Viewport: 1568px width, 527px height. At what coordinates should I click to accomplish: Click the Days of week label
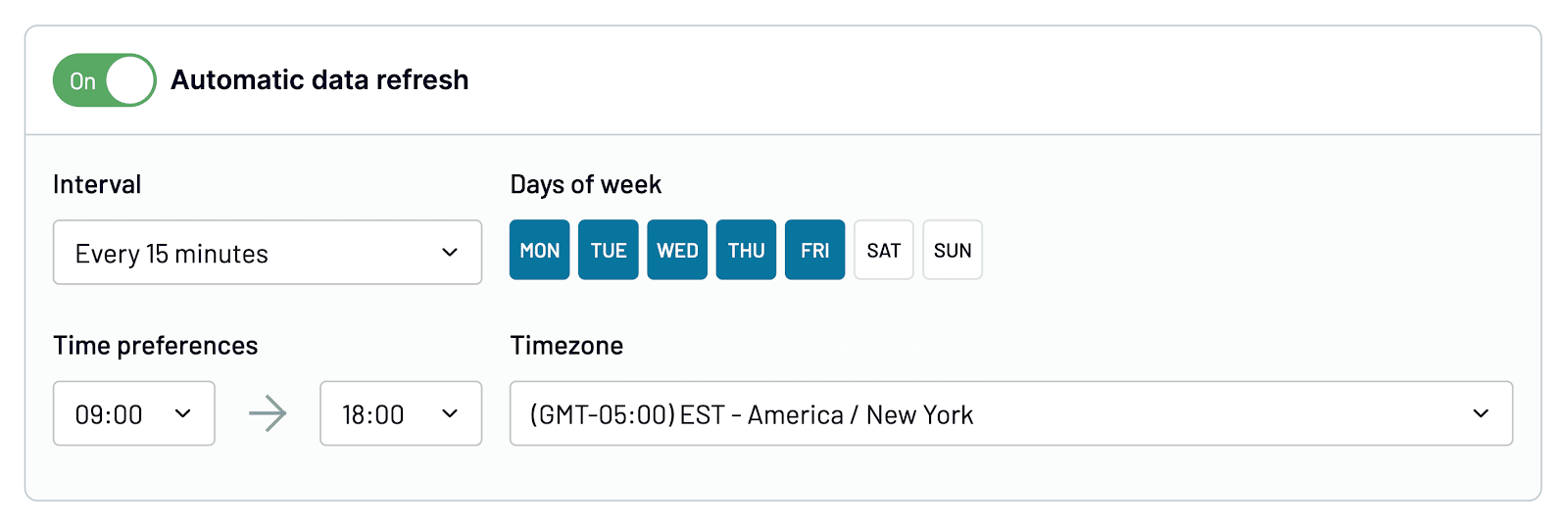(585, 185)
